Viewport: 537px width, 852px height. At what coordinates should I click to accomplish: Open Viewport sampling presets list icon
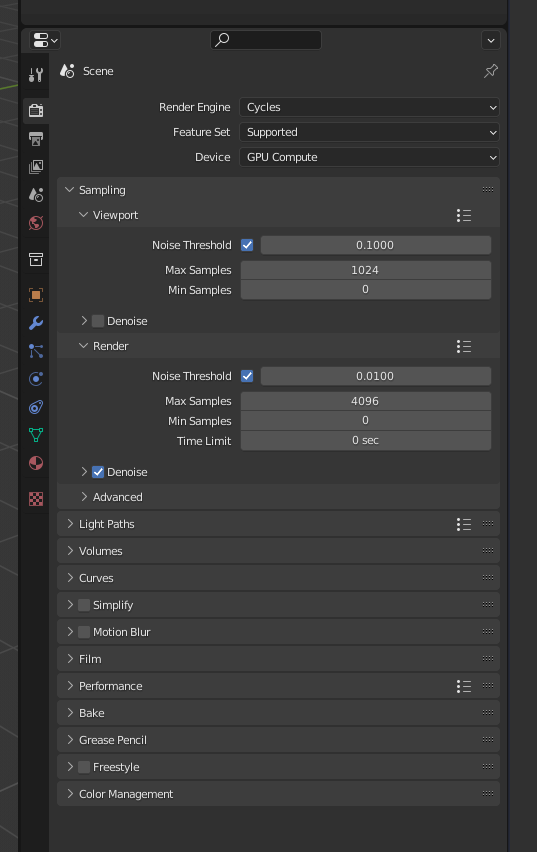click(464, 215)
